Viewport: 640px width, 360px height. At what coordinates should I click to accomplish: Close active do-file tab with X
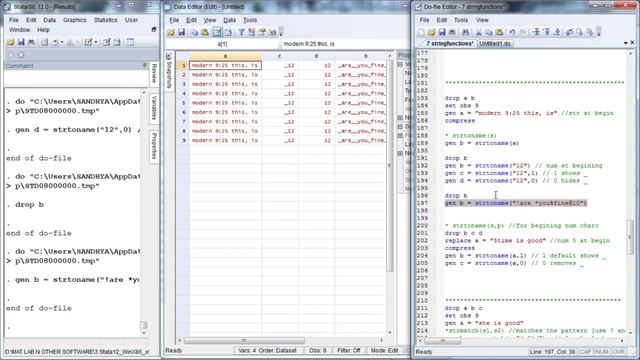click(x=633, y=42)
